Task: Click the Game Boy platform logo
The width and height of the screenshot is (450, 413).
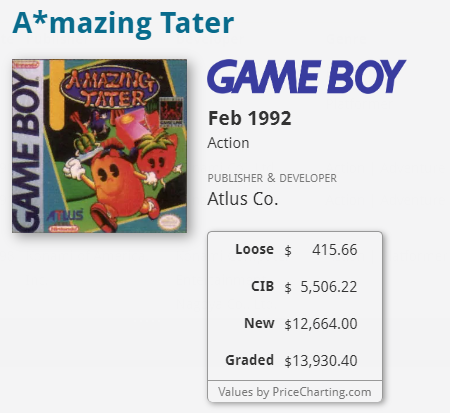Action: [306, 76]
